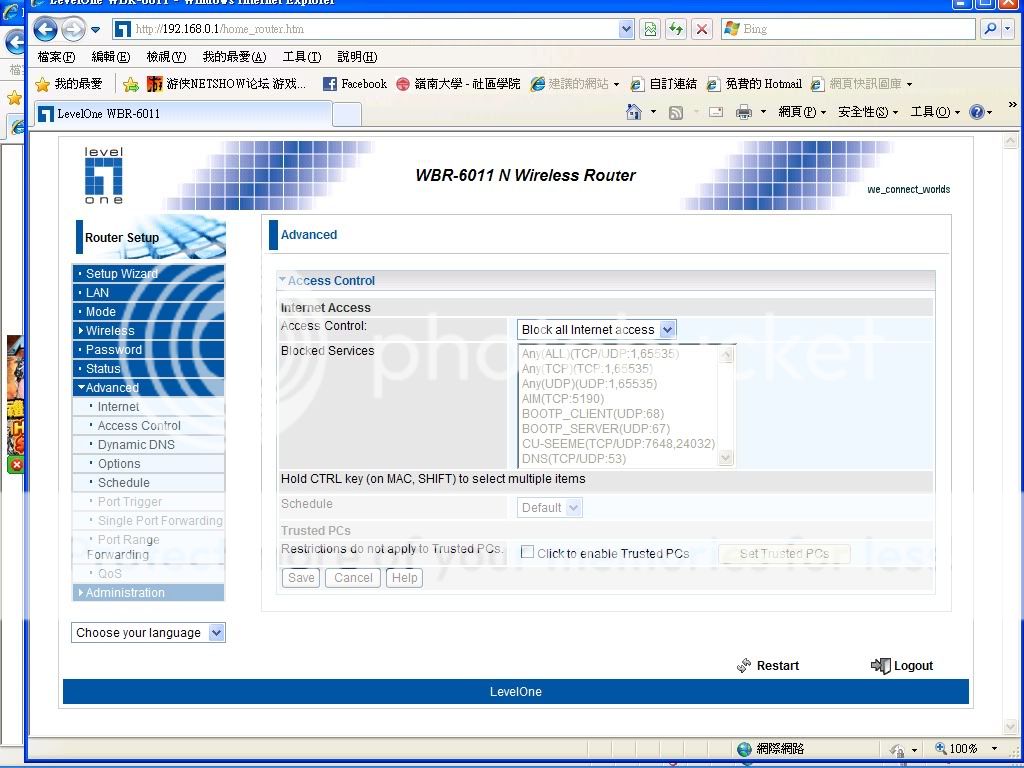Click the Stop loading red X icon
1024x768 pixels.
[702, 29]
